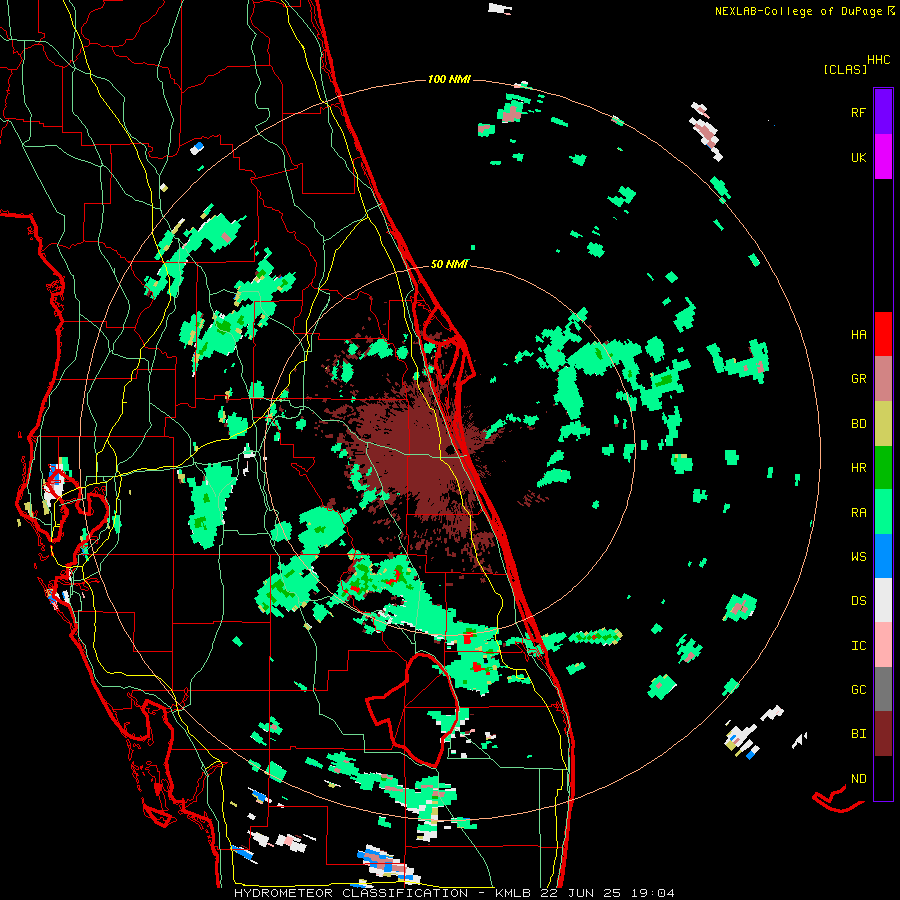Click the KMLB radar site identifier
Image resolution: width=900 pixels, height=900 pixels.
[513, 893]
